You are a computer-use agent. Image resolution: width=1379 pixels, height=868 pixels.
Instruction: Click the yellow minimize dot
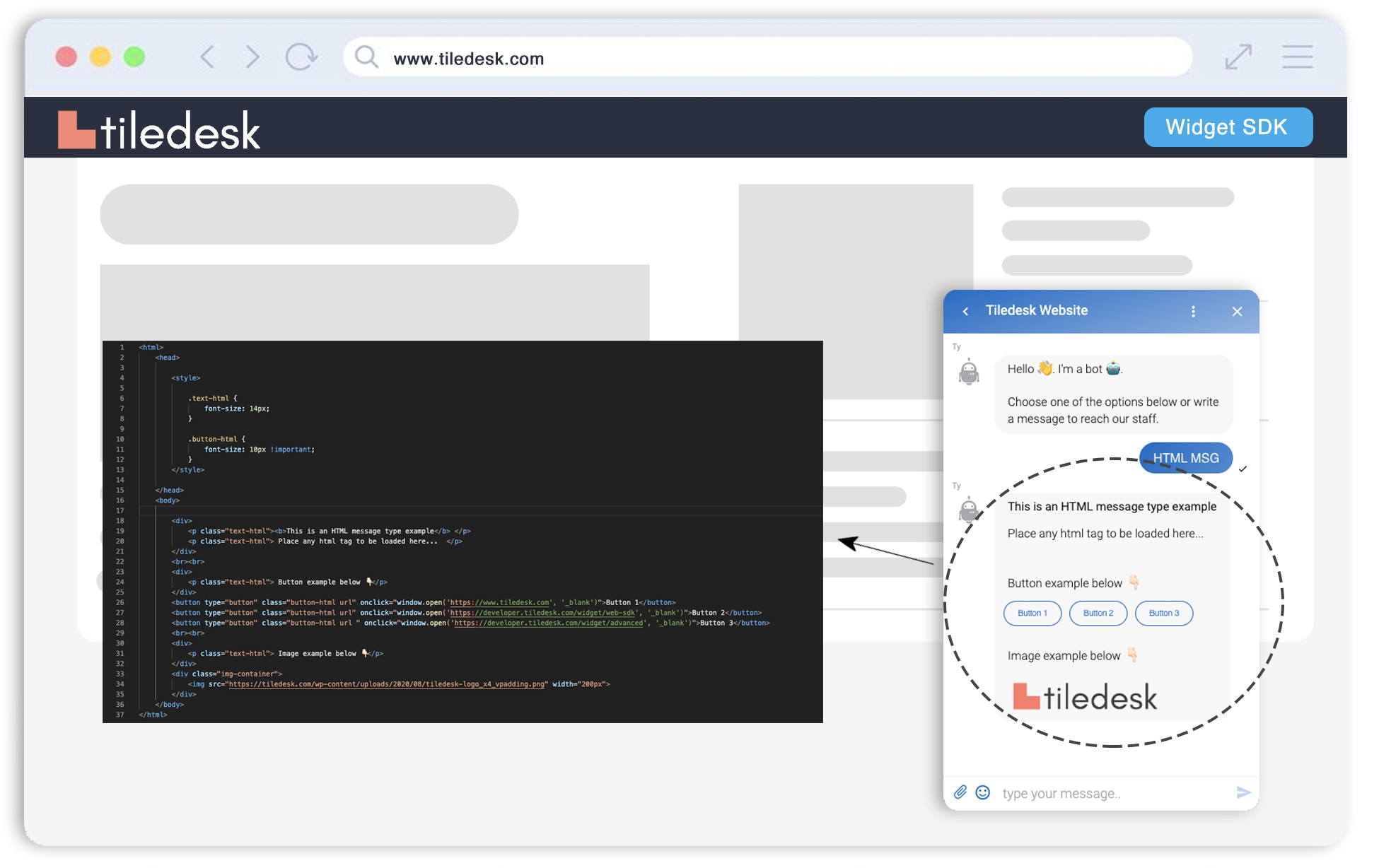tap(100, 57)
